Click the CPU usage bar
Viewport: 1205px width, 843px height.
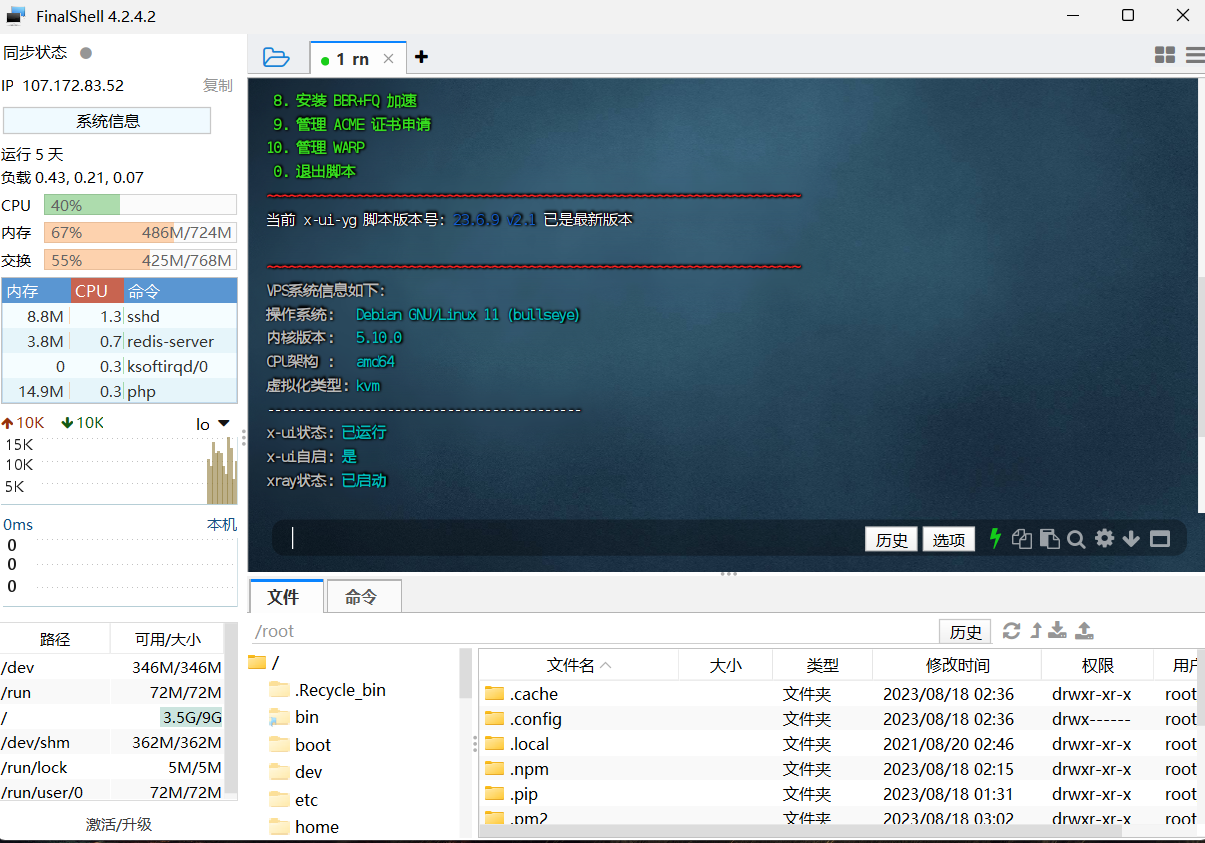click(x=140, y=205)
